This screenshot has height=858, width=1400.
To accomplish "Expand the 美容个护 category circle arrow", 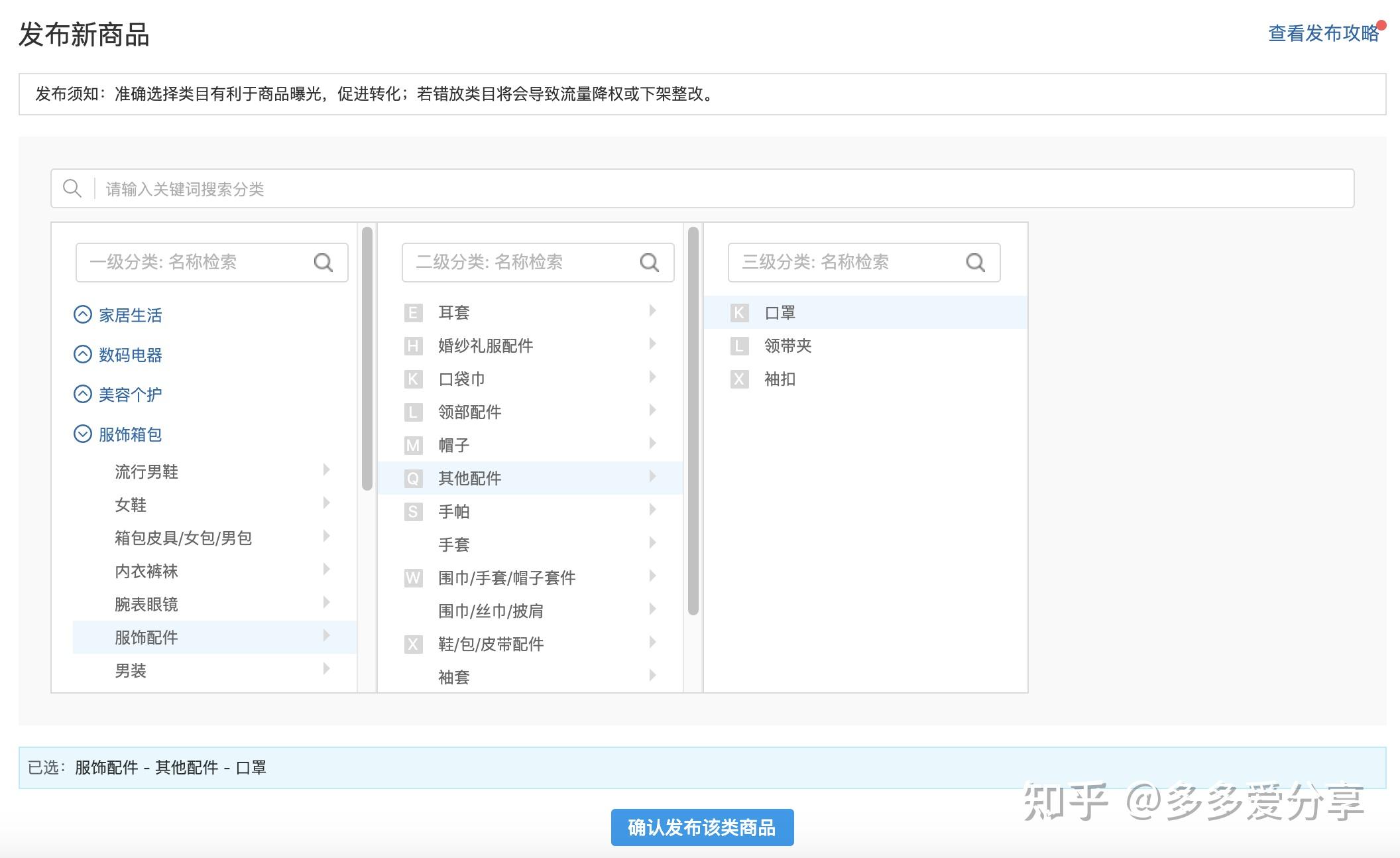I will click(x=82, y=394).
